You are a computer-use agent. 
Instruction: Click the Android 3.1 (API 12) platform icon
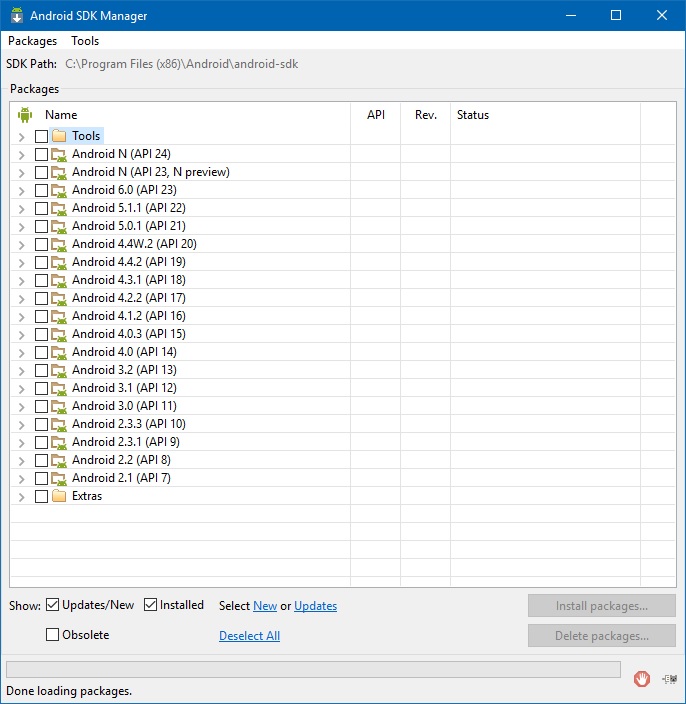tap(59, 387)
